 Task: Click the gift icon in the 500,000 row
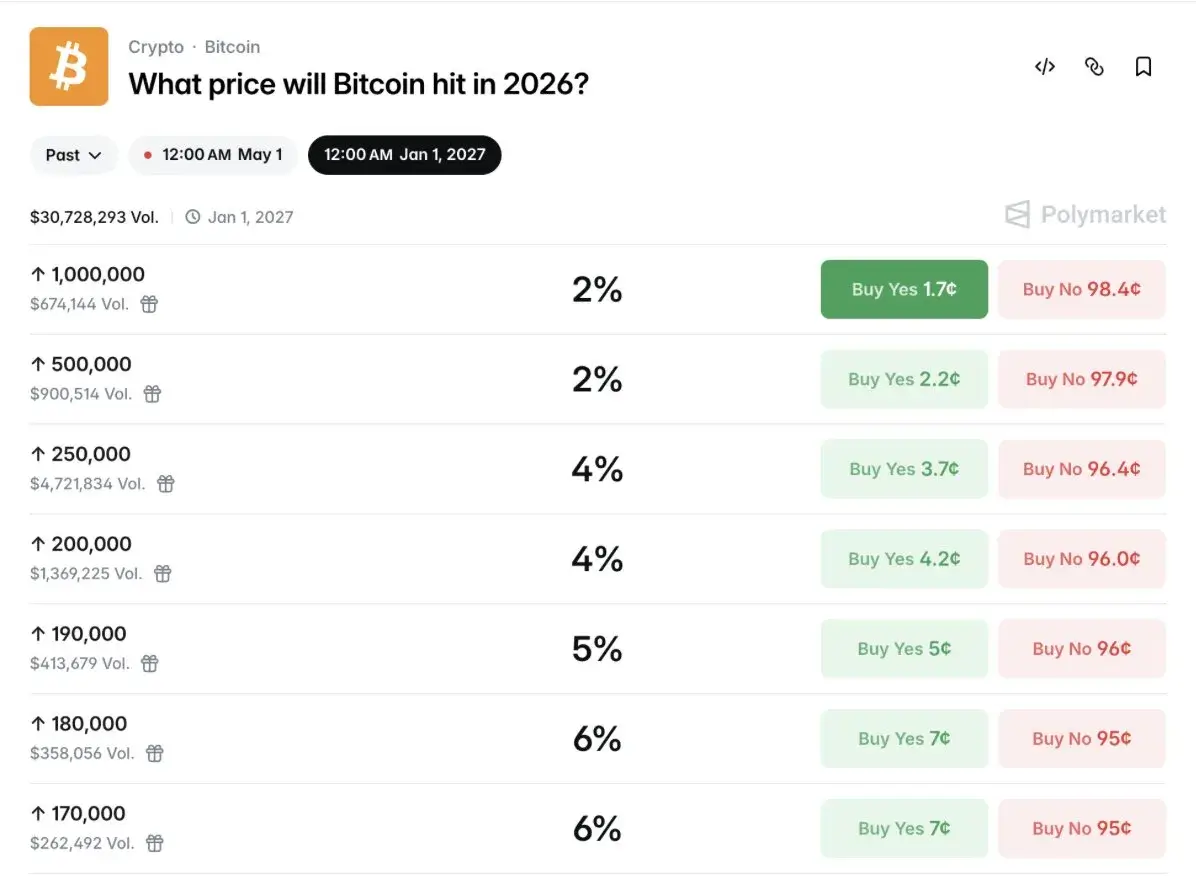click(152, 394)
